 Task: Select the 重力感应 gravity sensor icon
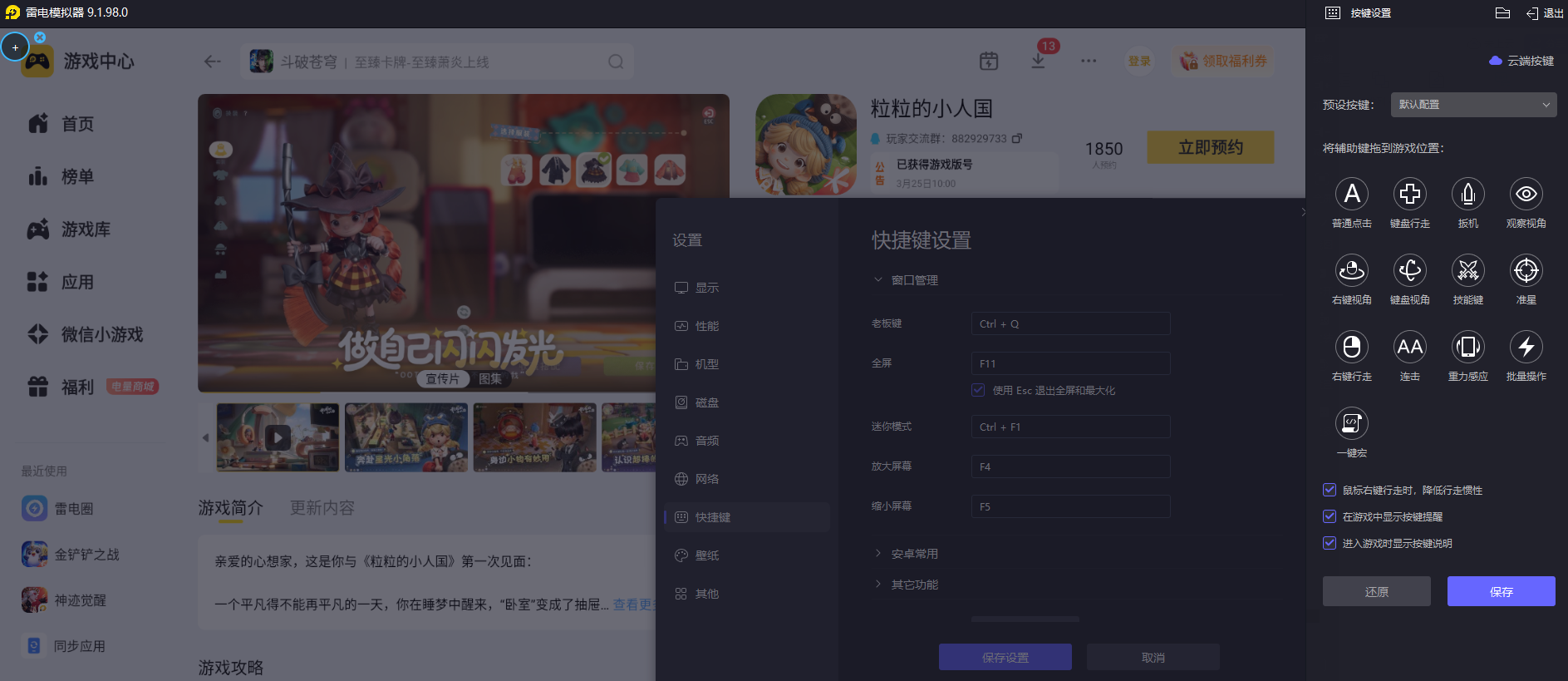tap(1467, 347)
